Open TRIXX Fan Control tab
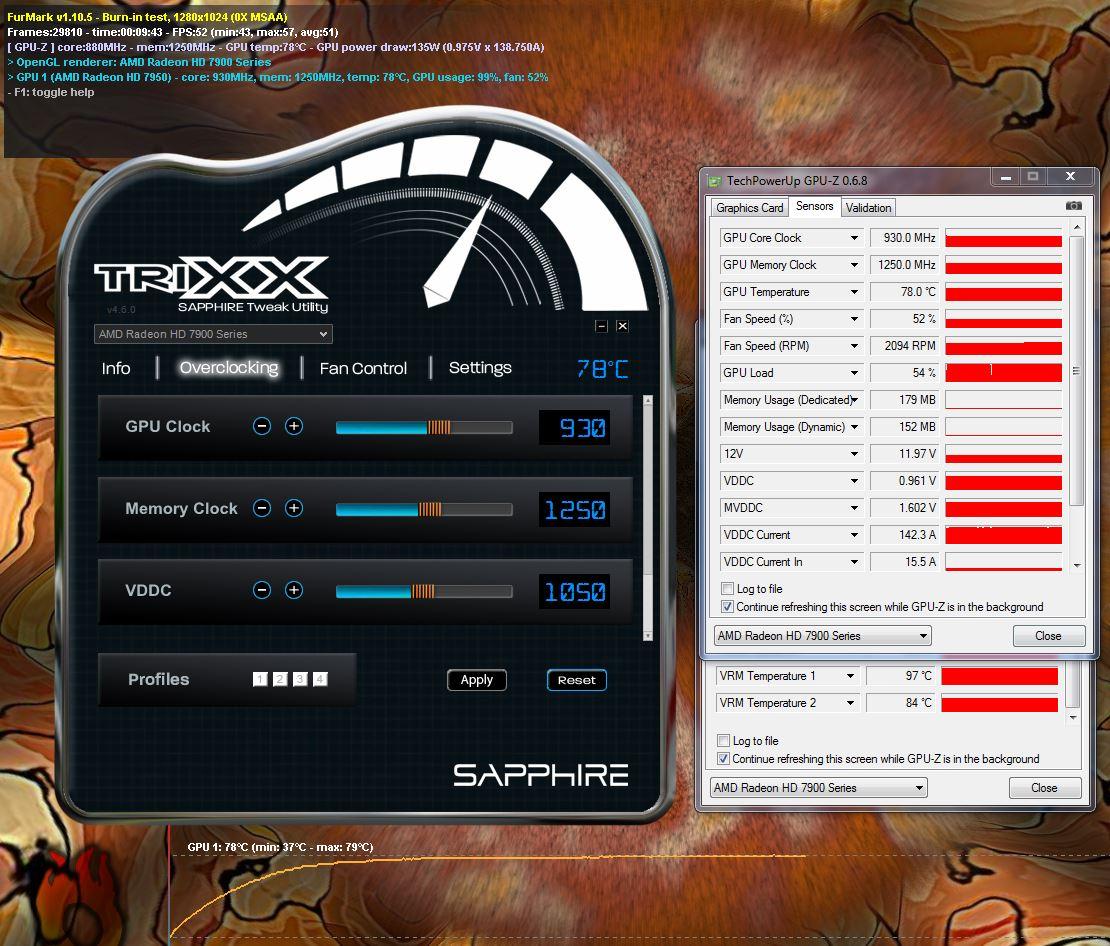Viewport: 1110px width, 946px height. 363,368
